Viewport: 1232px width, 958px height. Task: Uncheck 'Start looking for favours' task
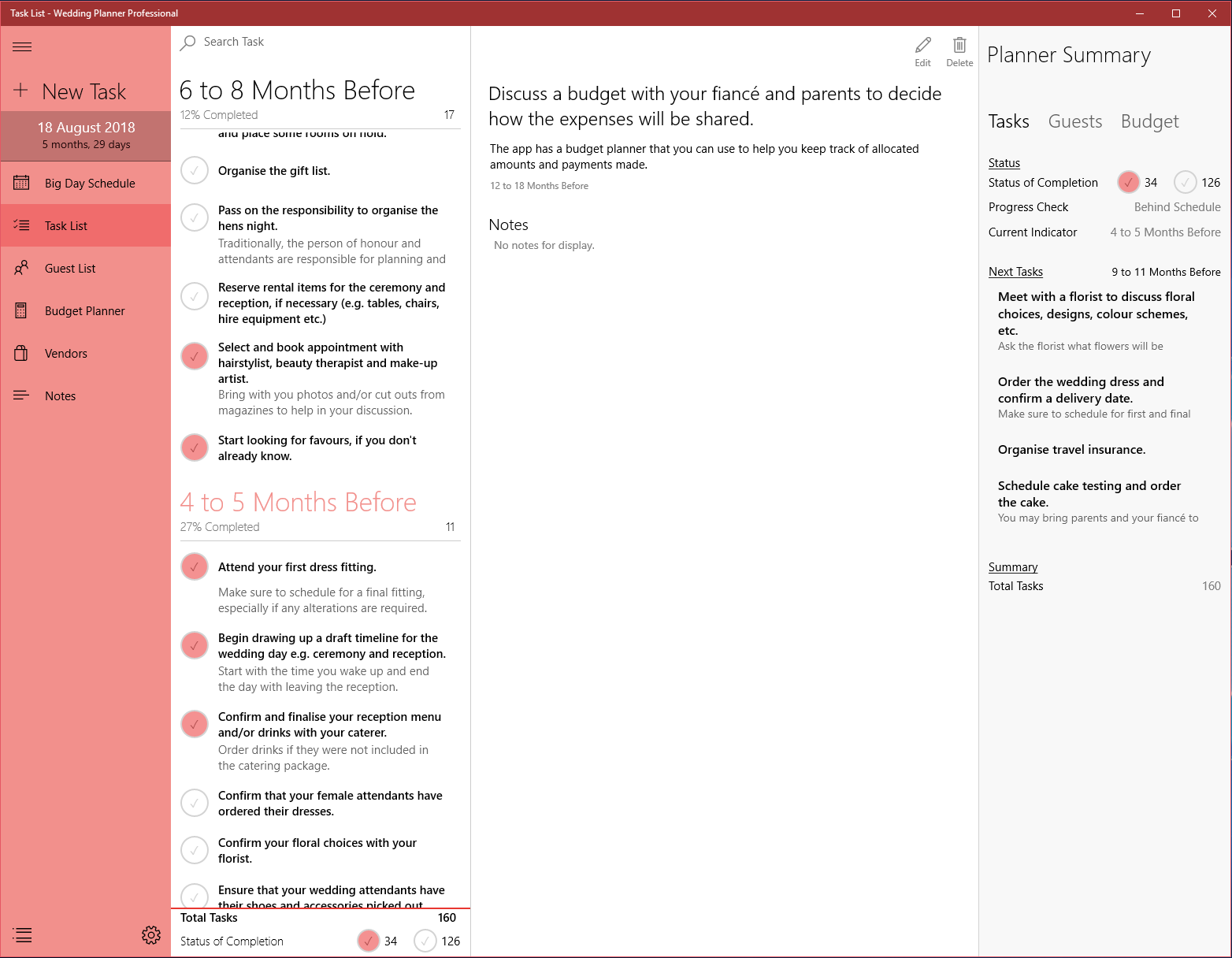click(195, 447)
